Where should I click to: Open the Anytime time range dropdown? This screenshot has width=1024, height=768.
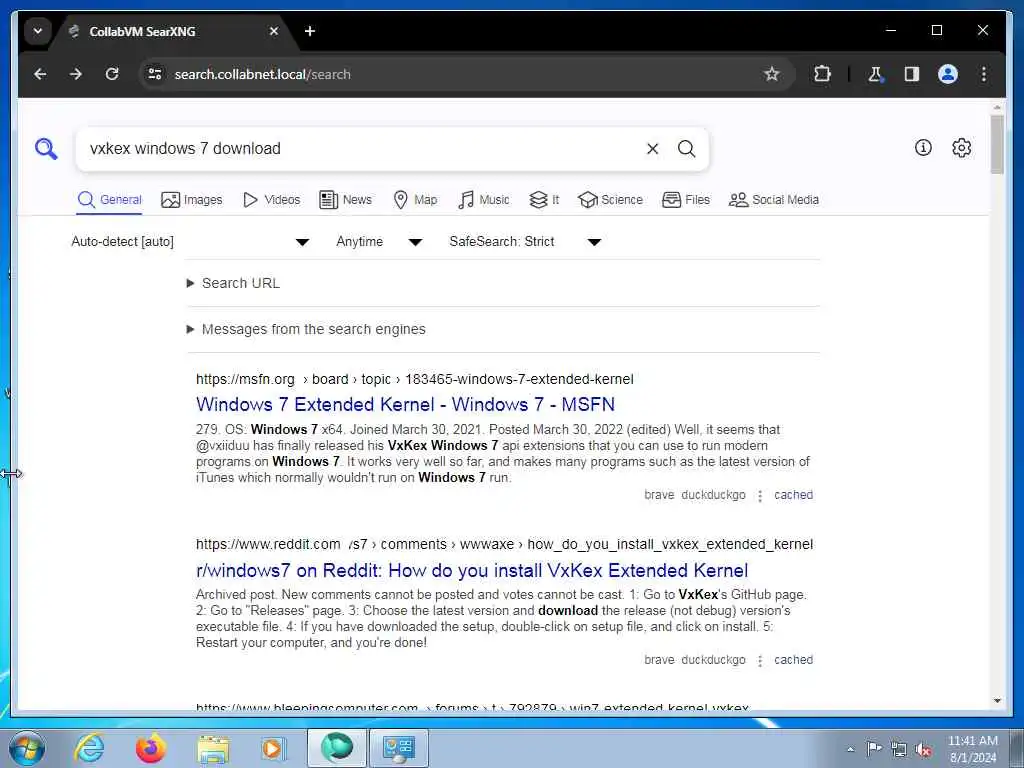(379, 242)
